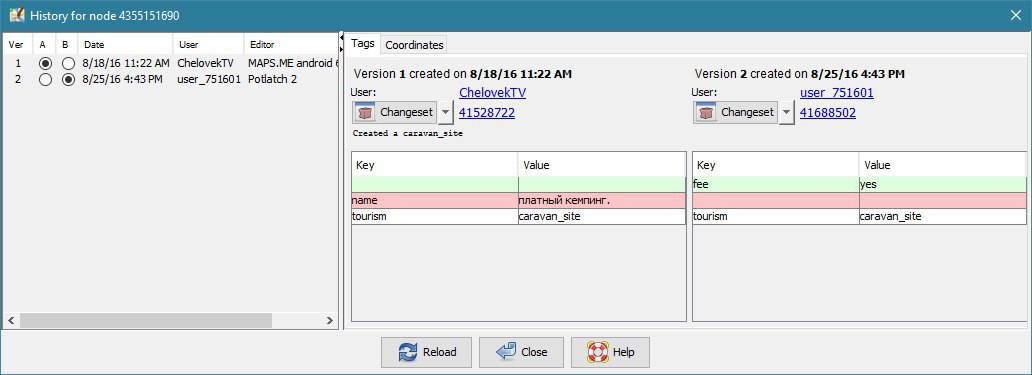
Task: Click the Value header in version 1 table
Action: pyautogui.click(x=602, y=165)
